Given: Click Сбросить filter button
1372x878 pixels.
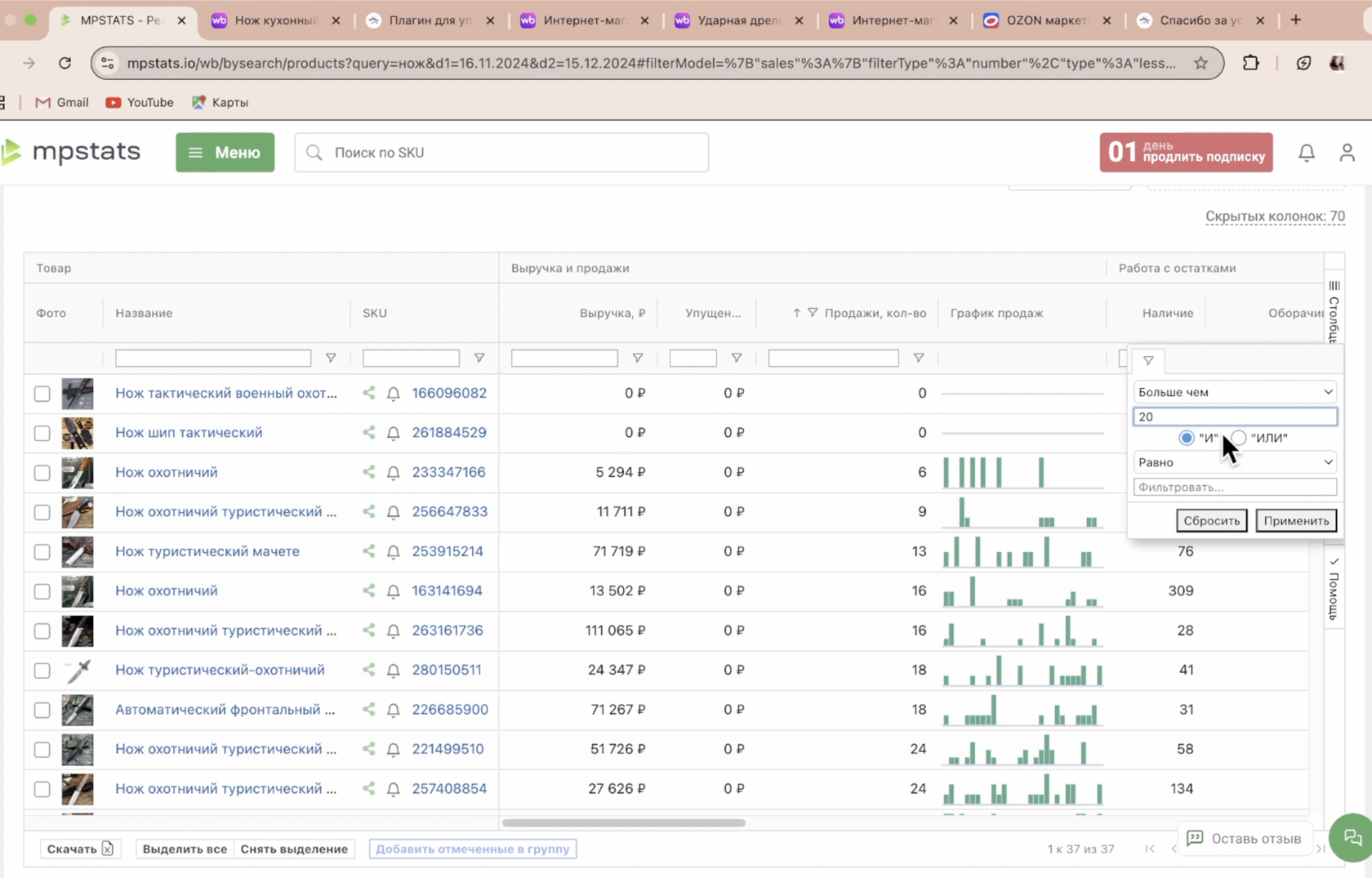Looking at the screenshot, I should (x=1211, y=520).
